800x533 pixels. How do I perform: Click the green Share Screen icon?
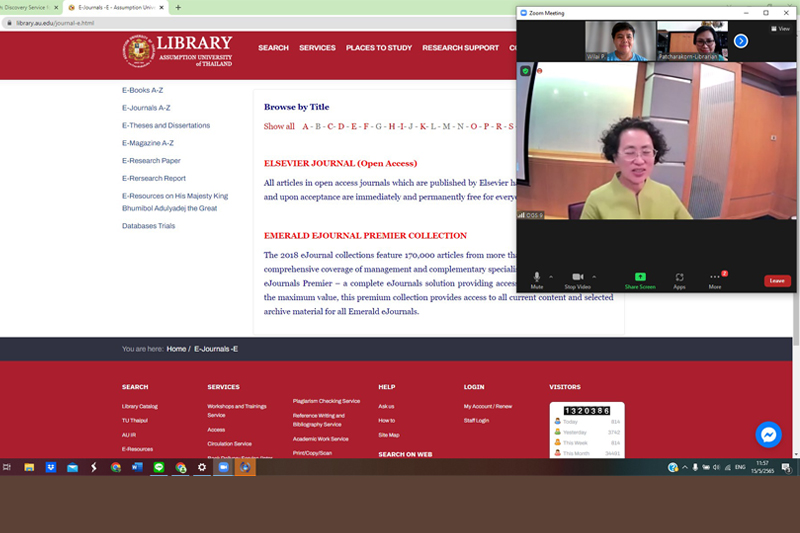(x=640, y=276)
